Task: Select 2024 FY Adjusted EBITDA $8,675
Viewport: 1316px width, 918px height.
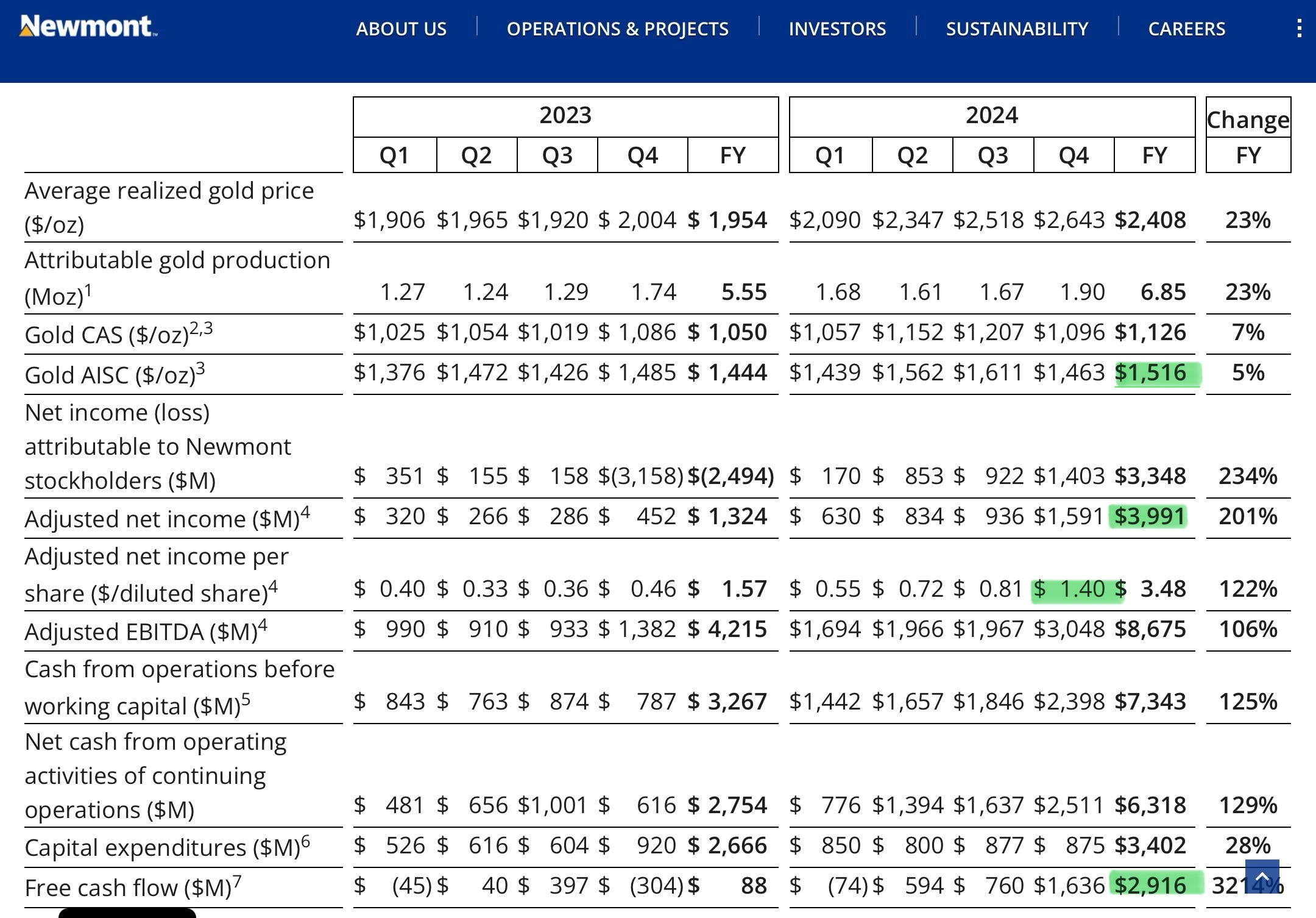Action: coord(1150,630)
